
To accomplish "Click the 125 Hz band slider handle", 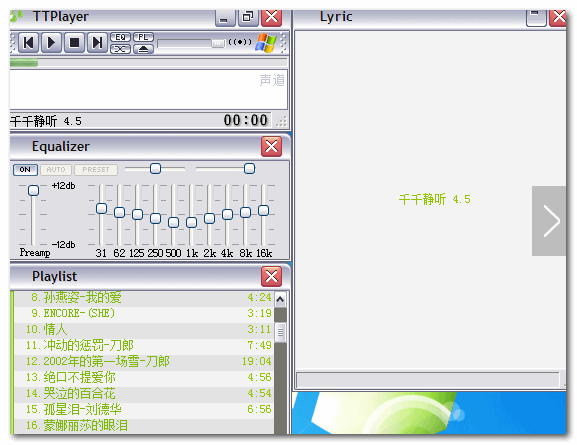I will pos(137,214).
